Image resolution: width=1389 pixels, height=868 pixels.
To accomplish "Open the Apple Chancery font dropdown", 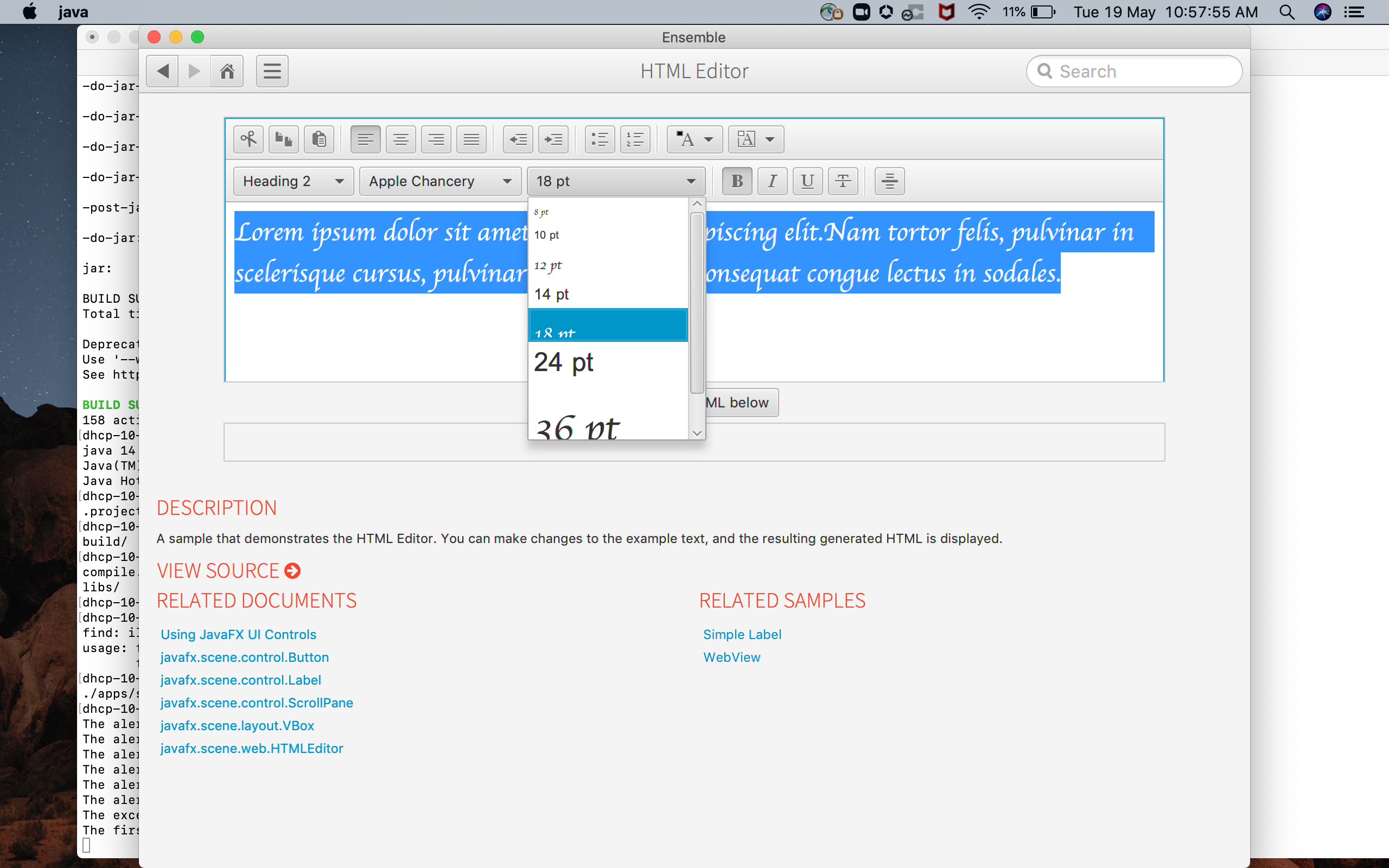I will [x=439, y=181].
